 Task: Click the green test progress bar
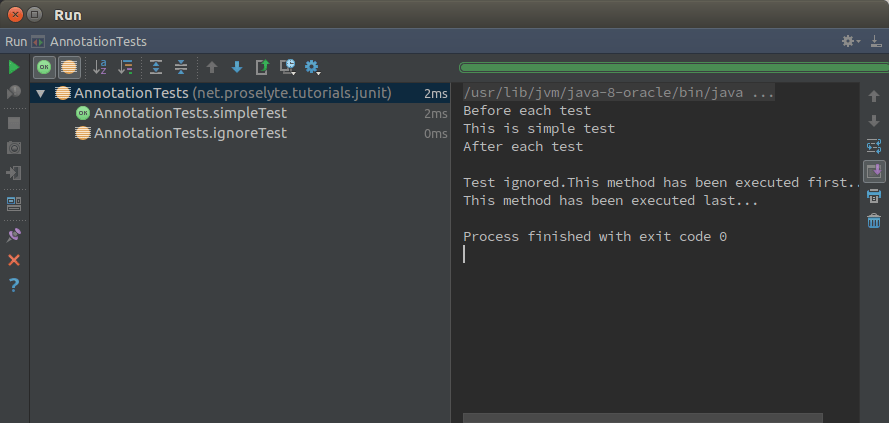[674, 67]
